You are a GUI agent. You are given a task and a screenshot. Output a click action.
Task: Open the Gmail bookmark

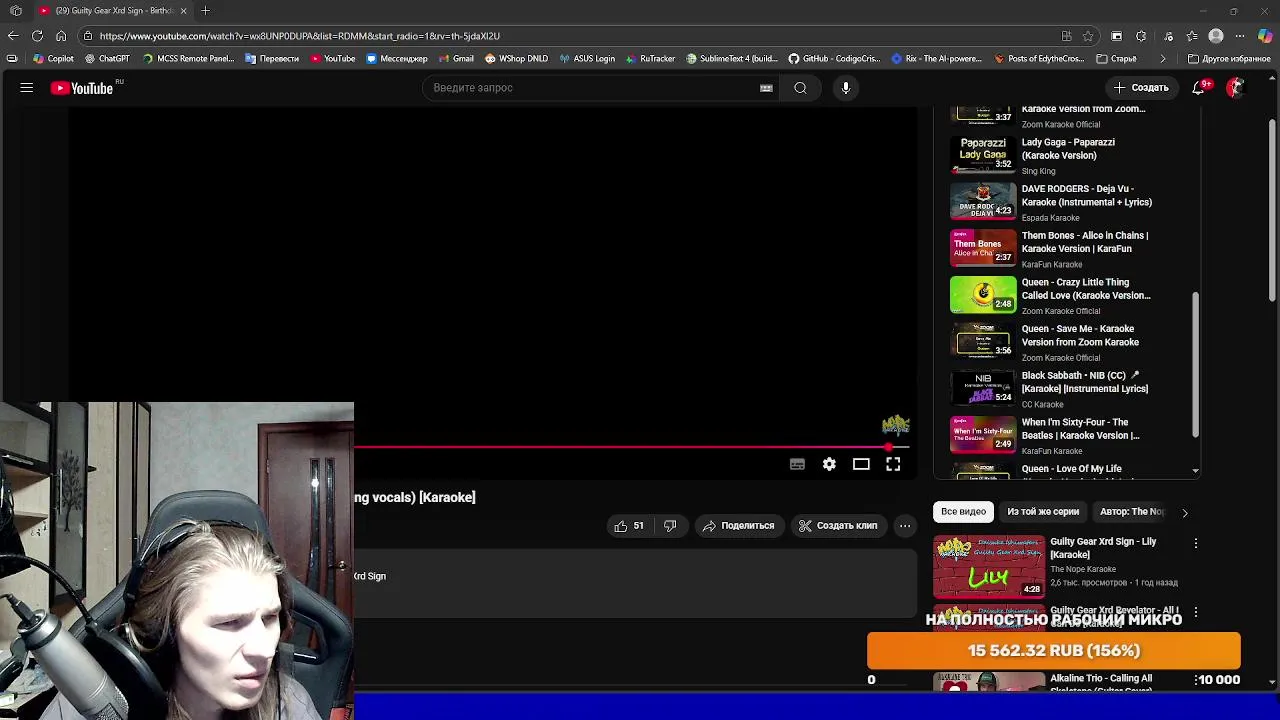click(456, 59)
